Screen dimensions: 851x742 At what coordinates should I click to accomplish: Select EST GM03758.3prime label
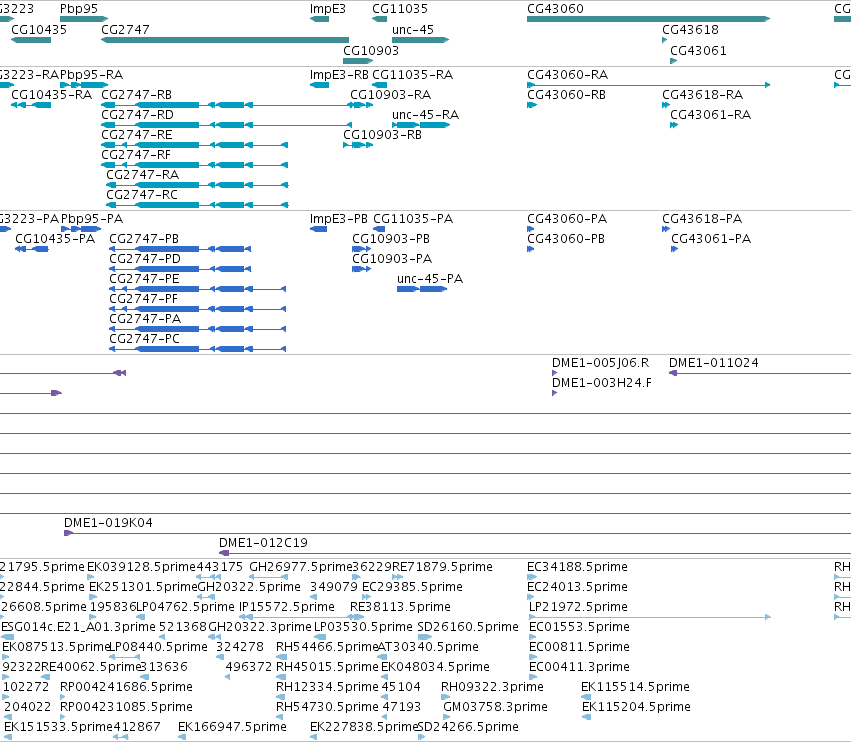point(496,707)
